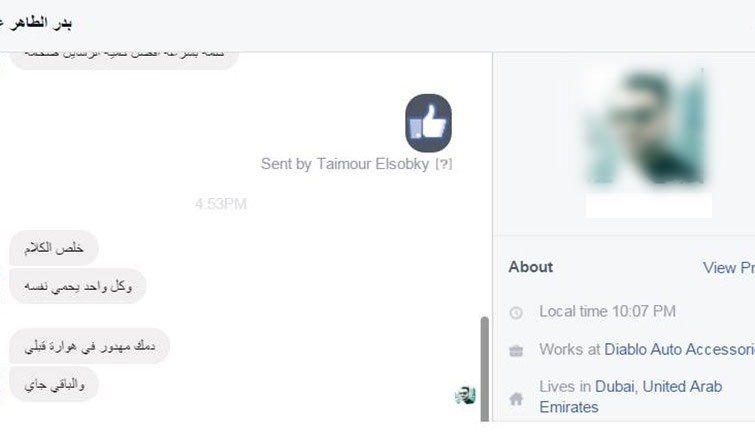755x432 pixels.
Task: Select the message وكل واحد يحمي نفسه
Action: point(78,286)
